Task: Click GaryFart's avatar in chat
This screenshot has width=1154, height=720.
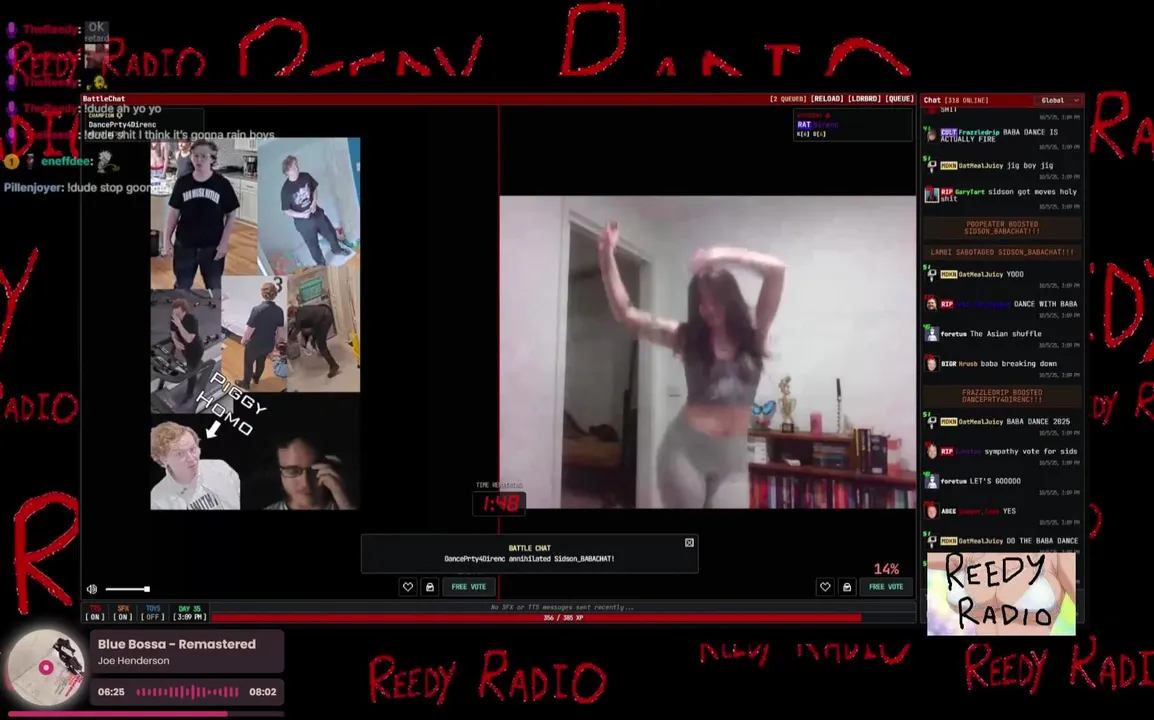Action: pyautogui.click(x=932, y=195)
